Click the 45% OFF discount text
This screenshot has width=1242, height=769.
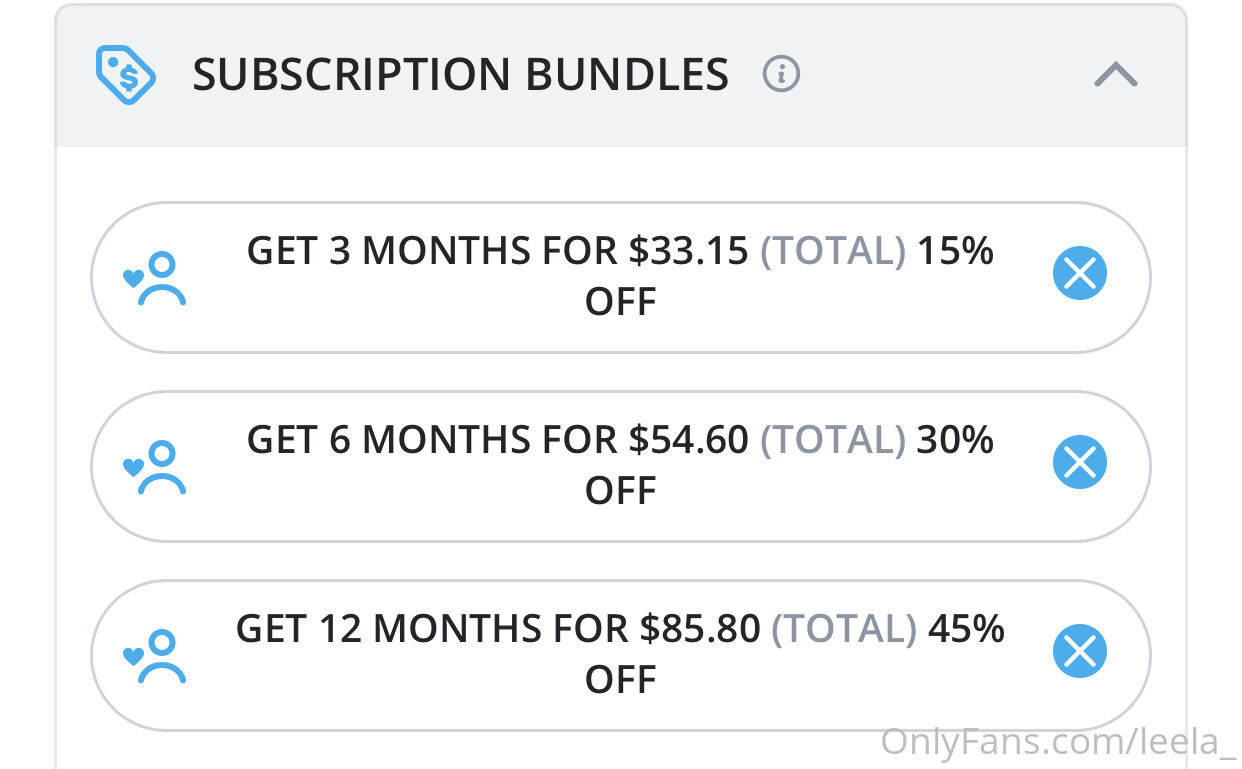coord(966,630)
